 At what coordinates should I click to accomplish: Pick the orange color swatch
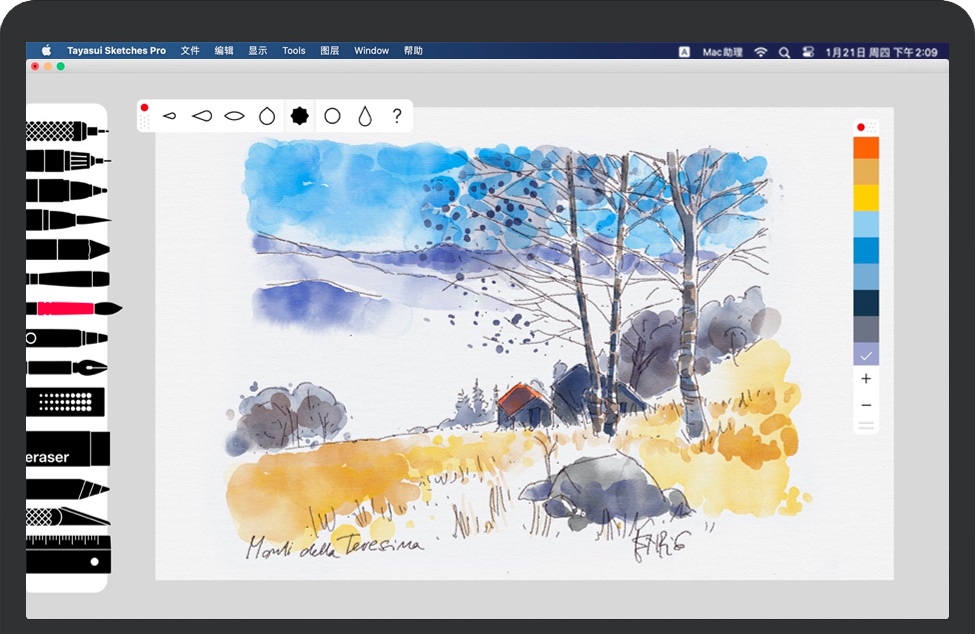(x=866, y=148)
